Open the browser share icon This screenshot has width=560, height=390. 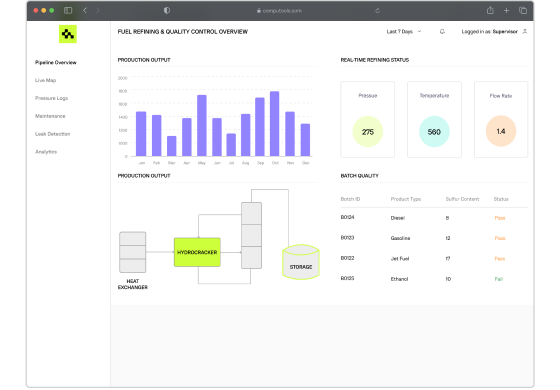click(490, 10)
